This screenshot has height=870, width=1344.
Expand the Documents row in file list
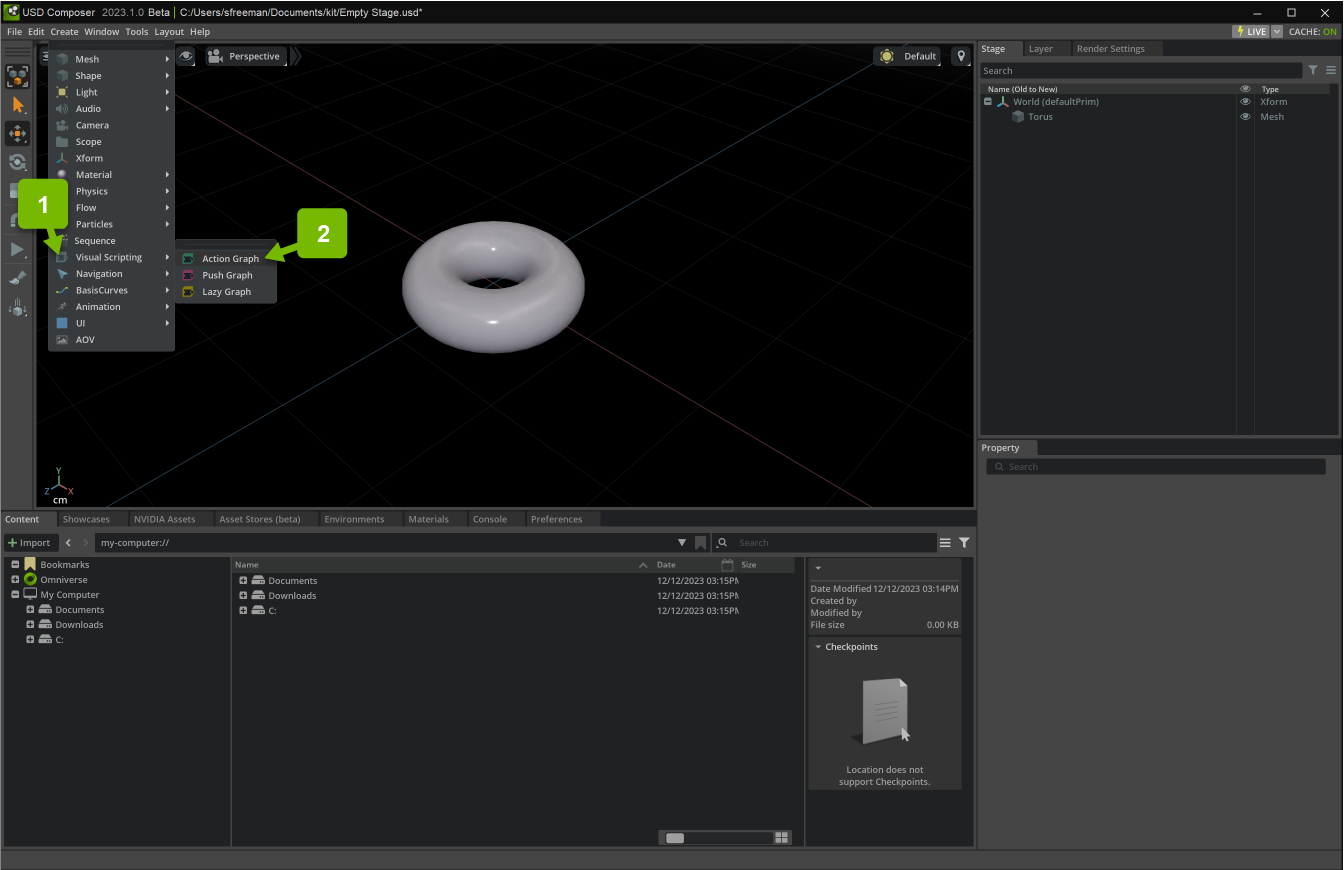point(243,581)
